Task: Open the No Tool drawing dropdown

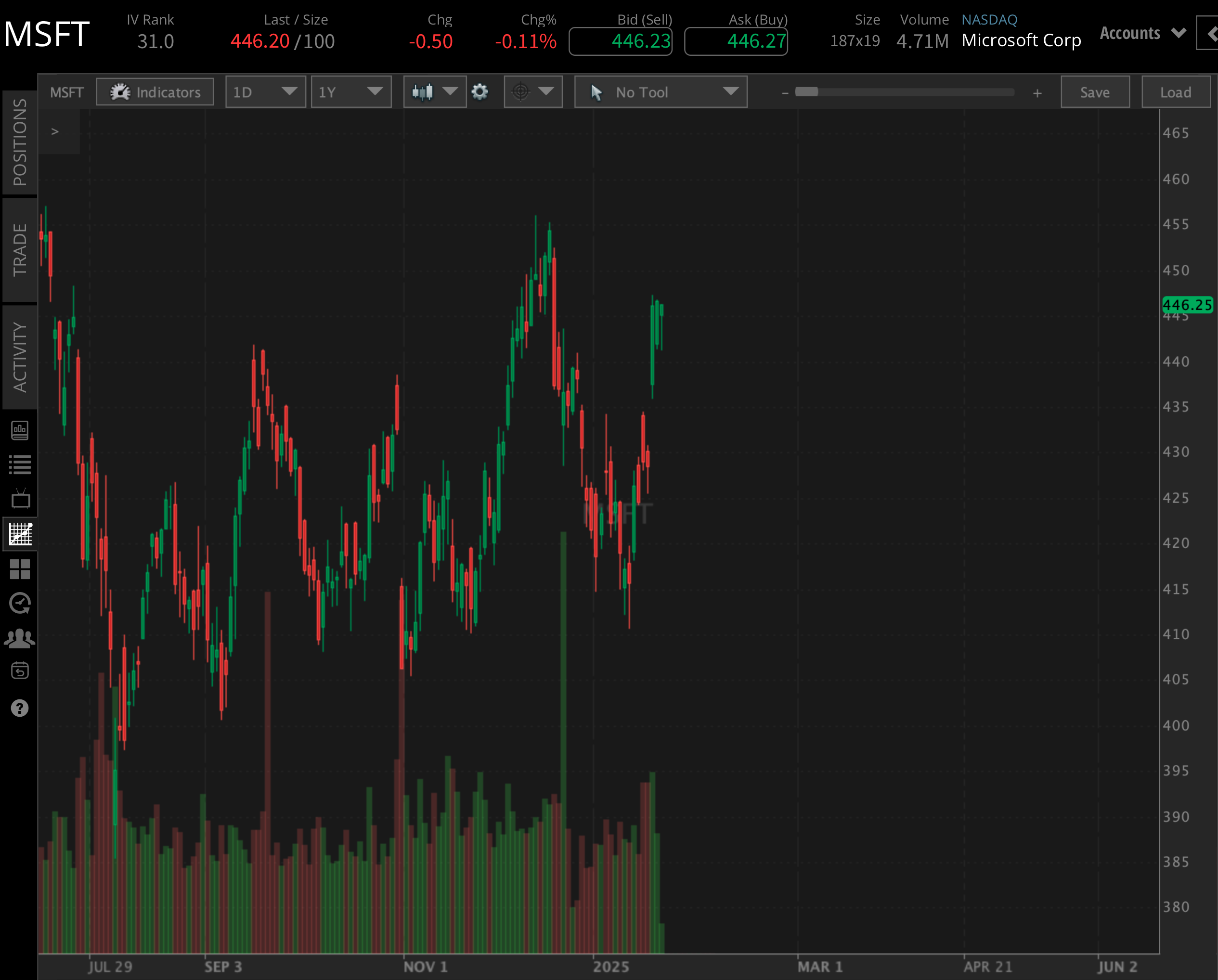Action: pyautogui.click(x=661, y=92)
